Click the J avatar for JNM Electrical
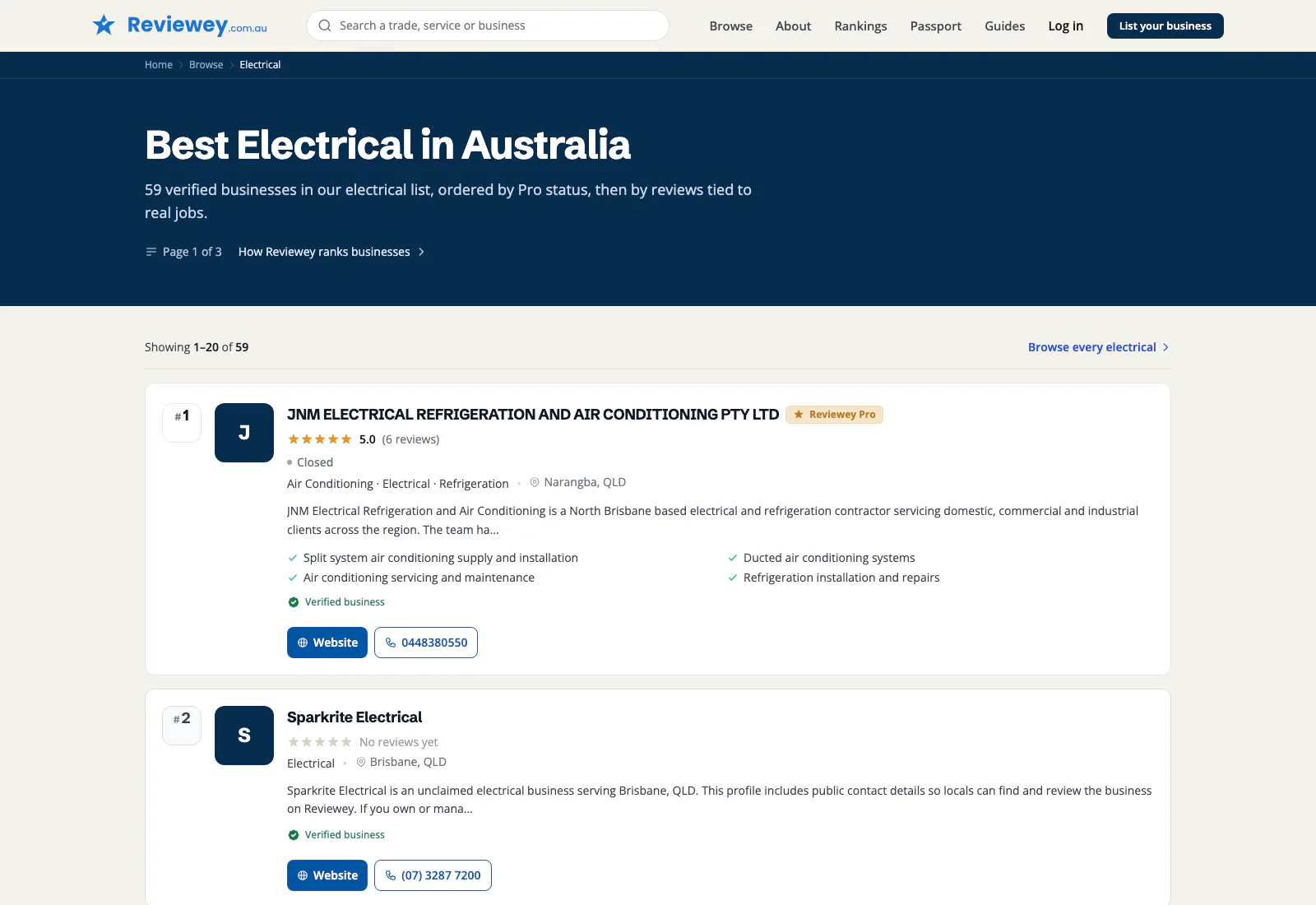 point(244,433)
